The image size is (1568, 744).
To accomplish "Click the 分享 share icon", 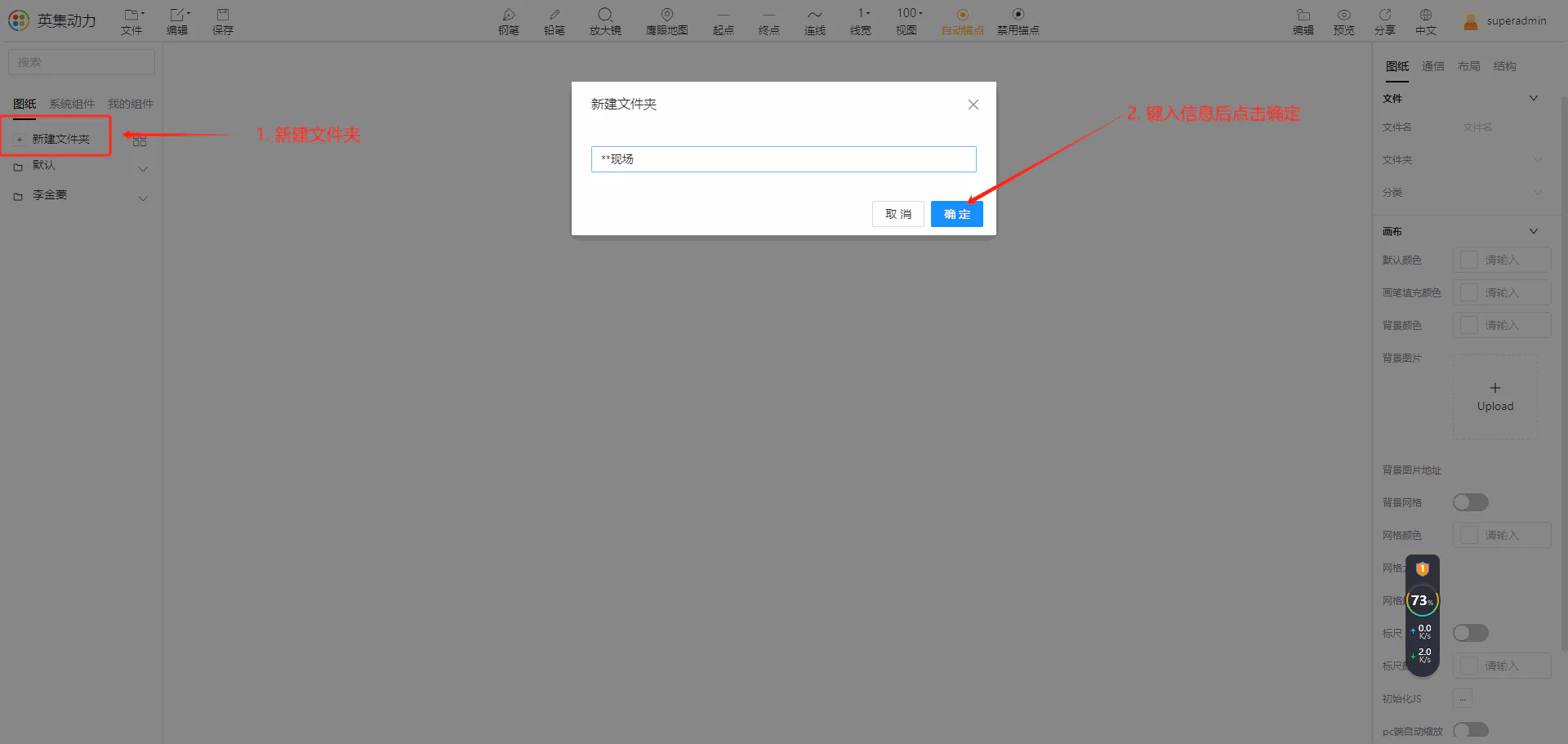I will (x=1385, y=21).
